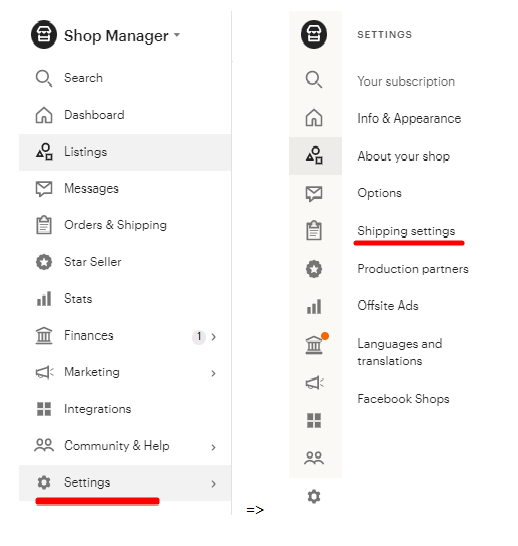Viewport: 518px width, 546px height.
Task: Open the Shop Manager dropdown arrow
Action: point(177,34)
